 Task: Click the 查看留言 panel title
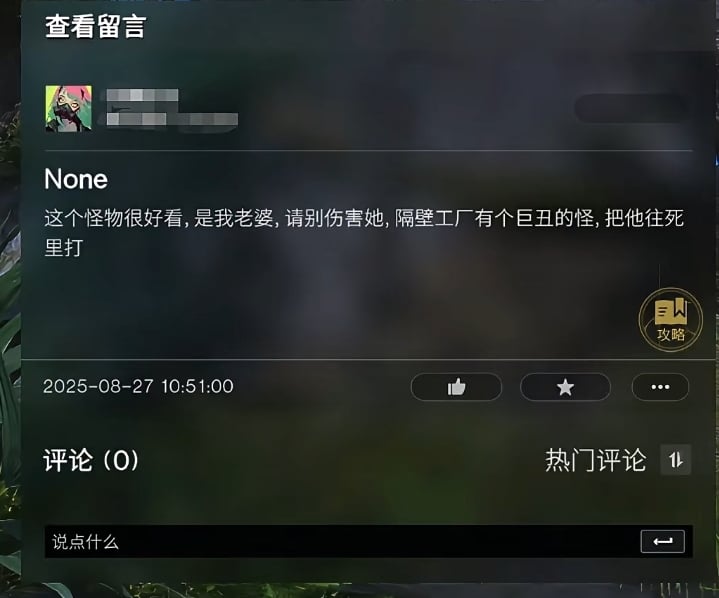pos(96,26)
